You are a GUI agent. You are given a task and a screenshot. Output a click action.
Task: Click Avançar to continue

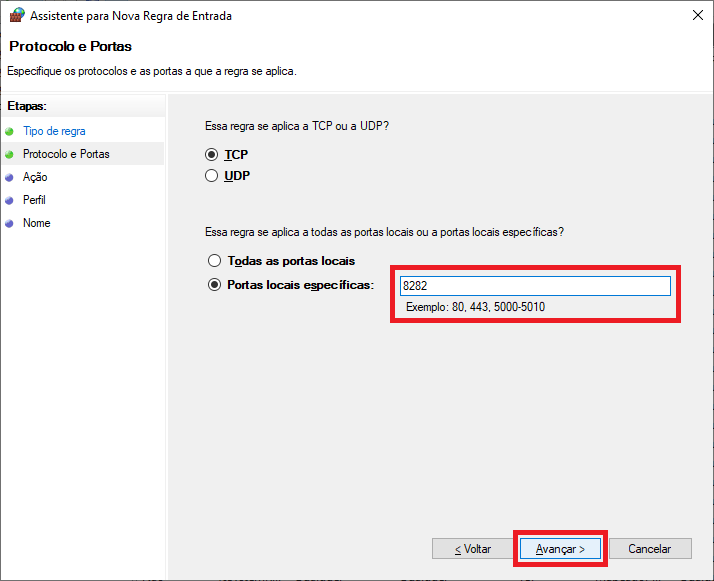560,549
